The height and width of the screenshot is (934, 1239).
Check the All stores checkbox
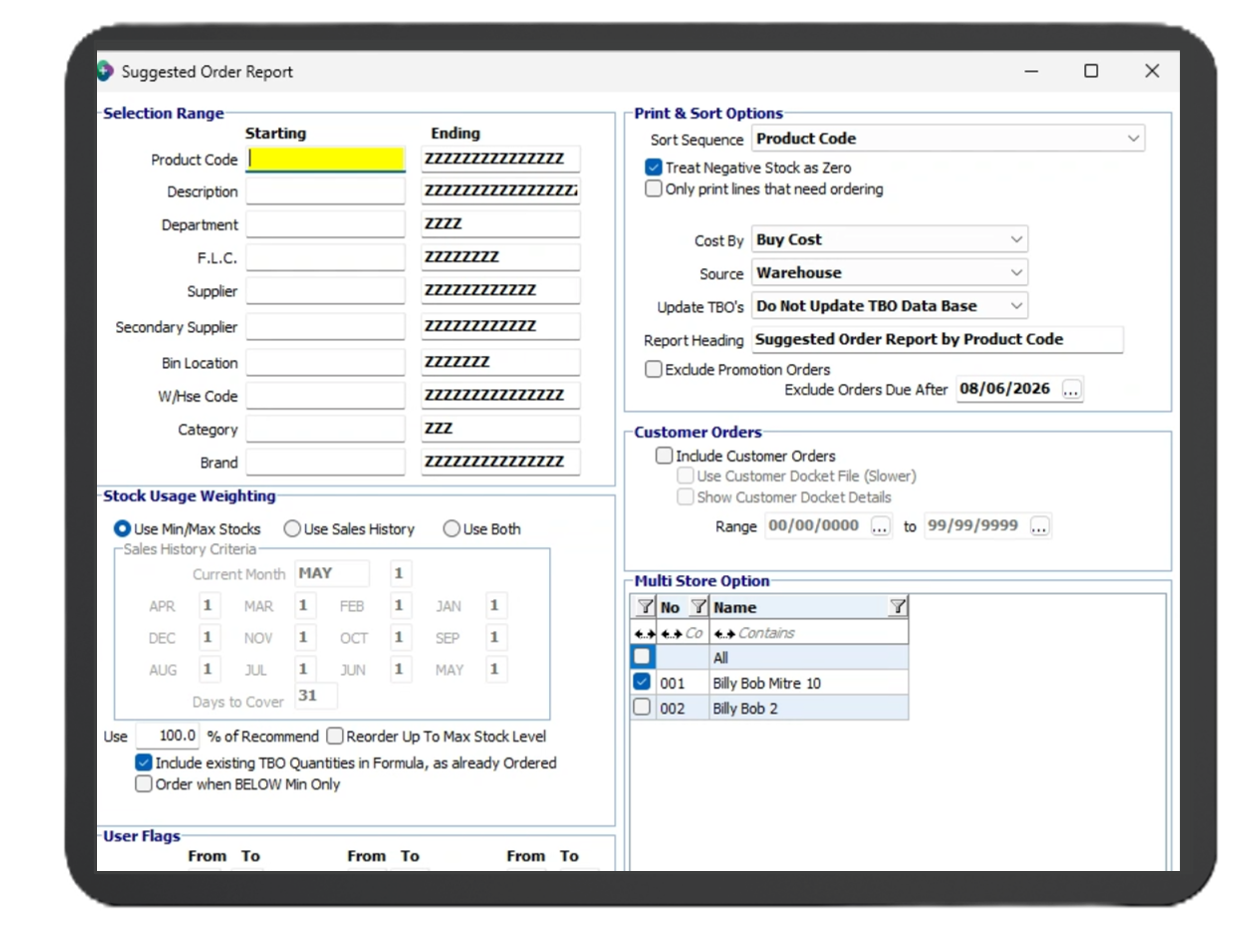[x=642, y=657]
